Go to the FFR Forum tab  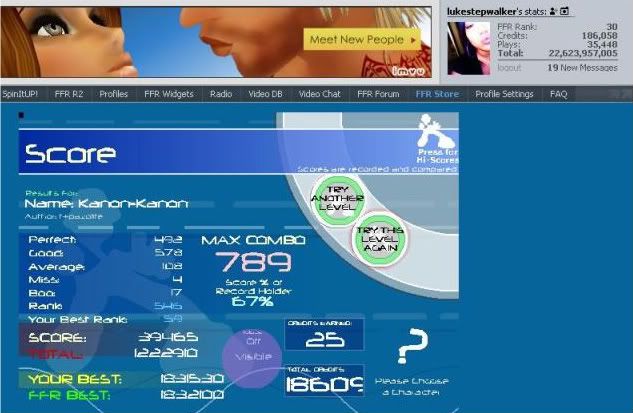point(379,94)
